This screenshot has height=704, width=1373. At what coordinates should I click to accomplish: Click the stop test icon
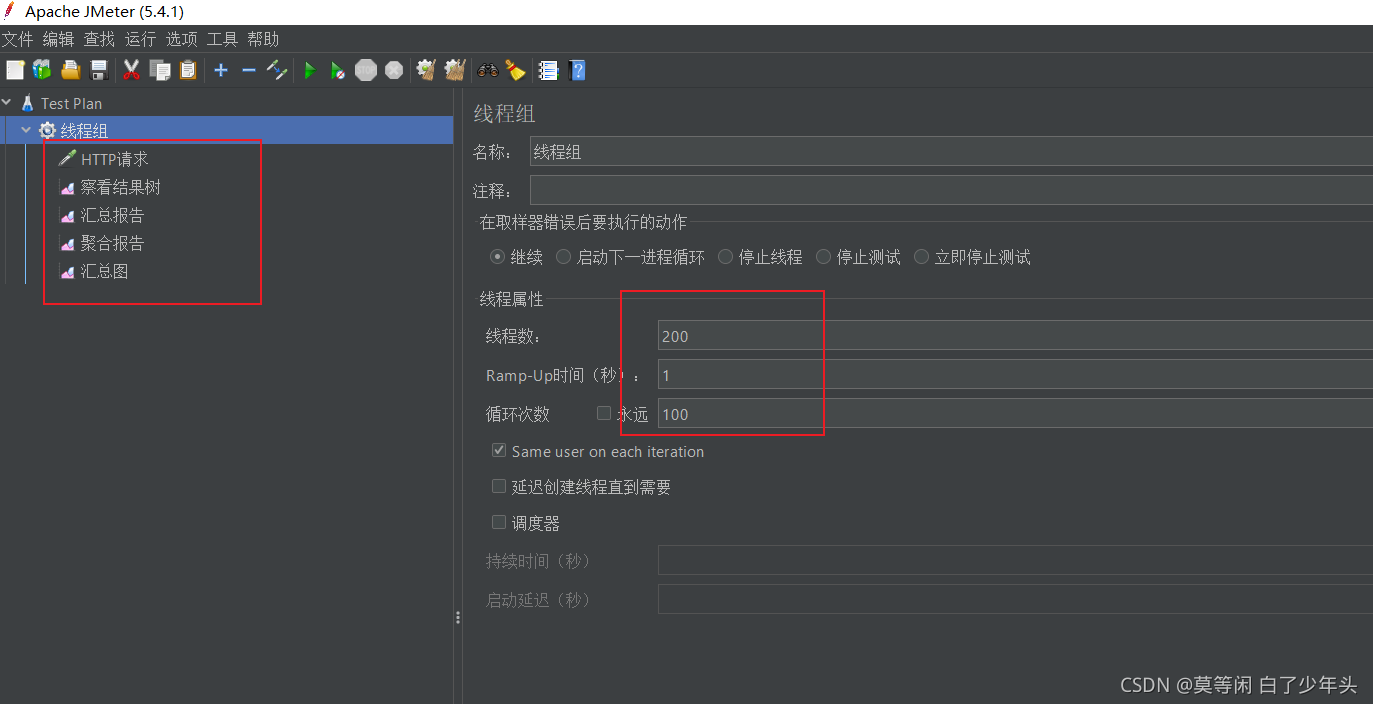click(365, 70)
